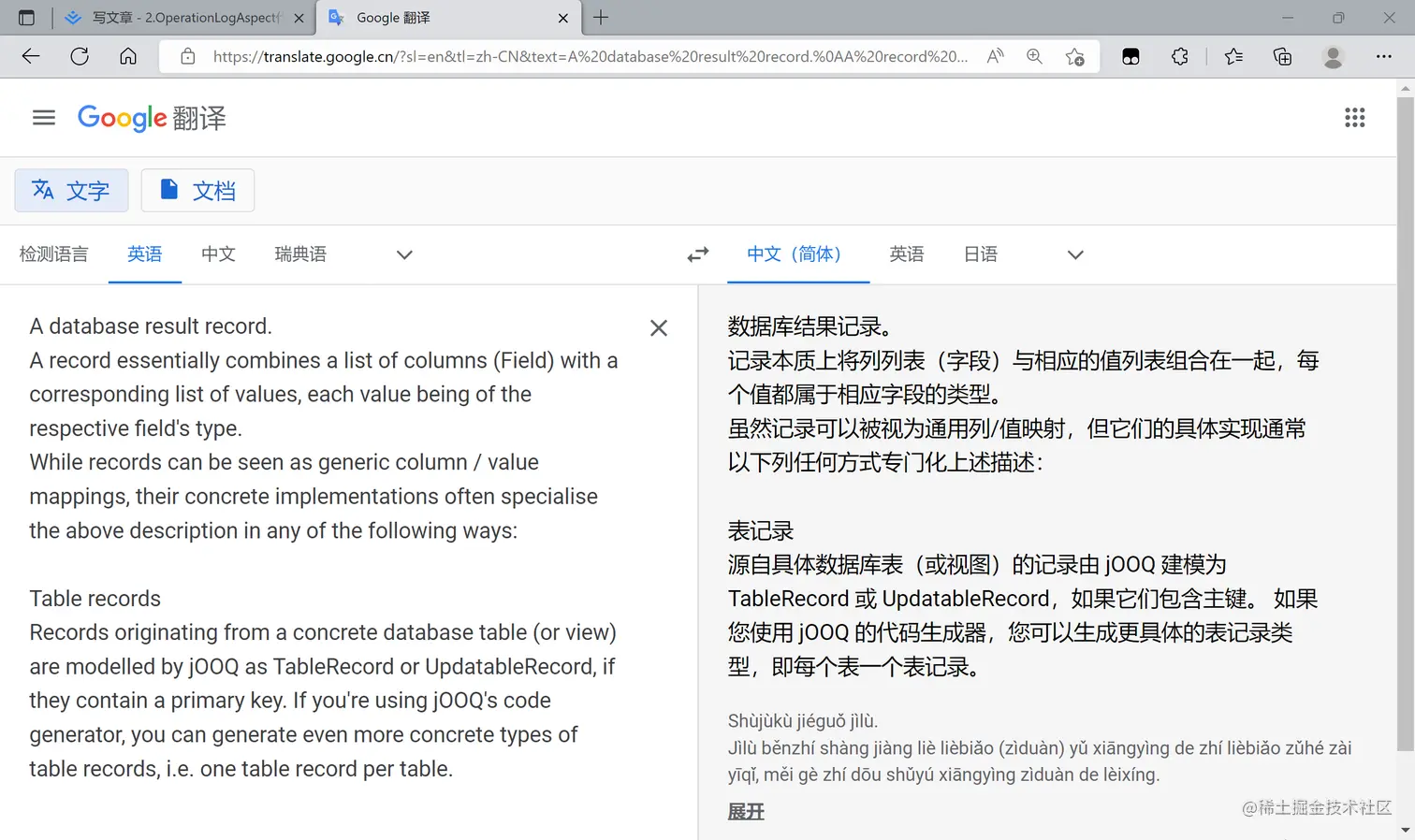Screen dimensions: 1415x840
Task: Expand the target language list
Action: point(1075,254)
